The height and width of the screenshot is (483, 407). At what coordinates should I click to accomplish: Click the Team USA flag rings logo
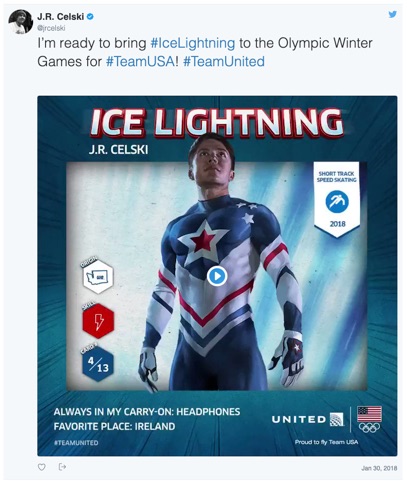(x=369, y=419)
